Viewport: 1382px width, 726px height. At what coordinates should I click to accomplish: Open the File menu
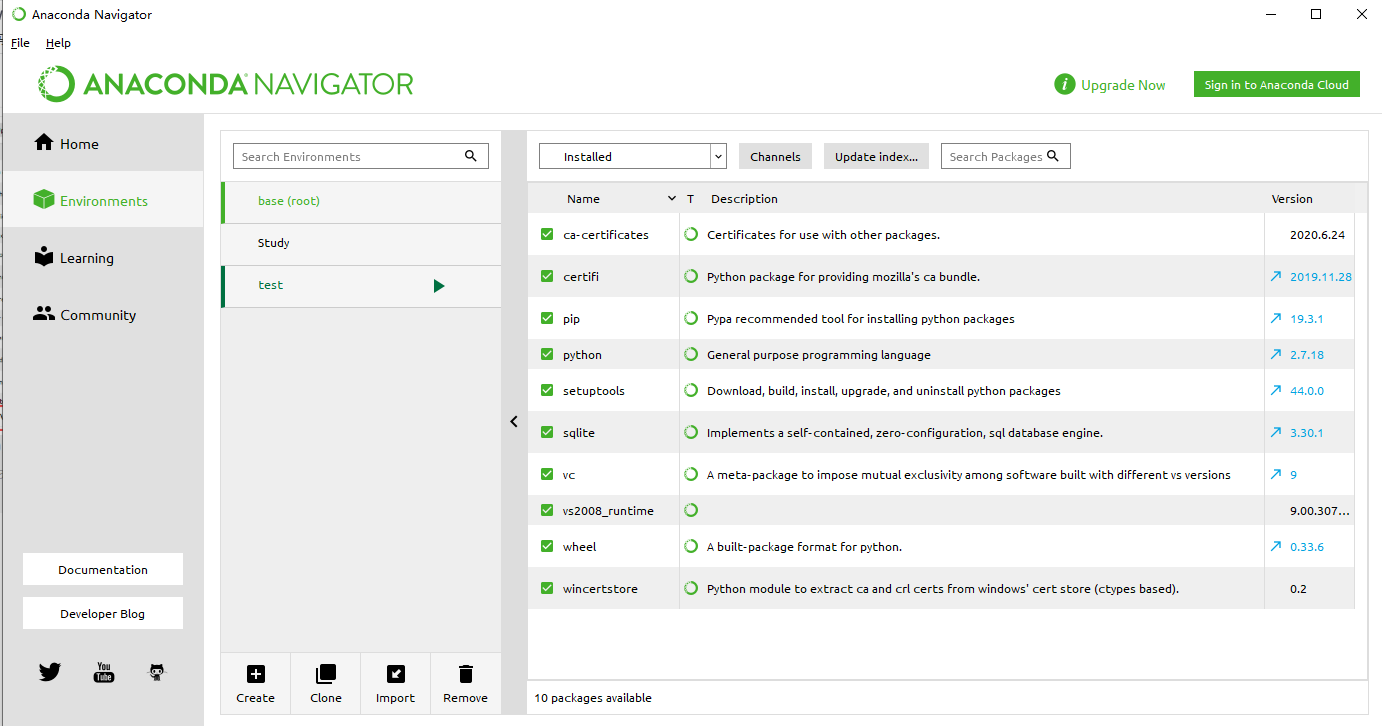20,43
